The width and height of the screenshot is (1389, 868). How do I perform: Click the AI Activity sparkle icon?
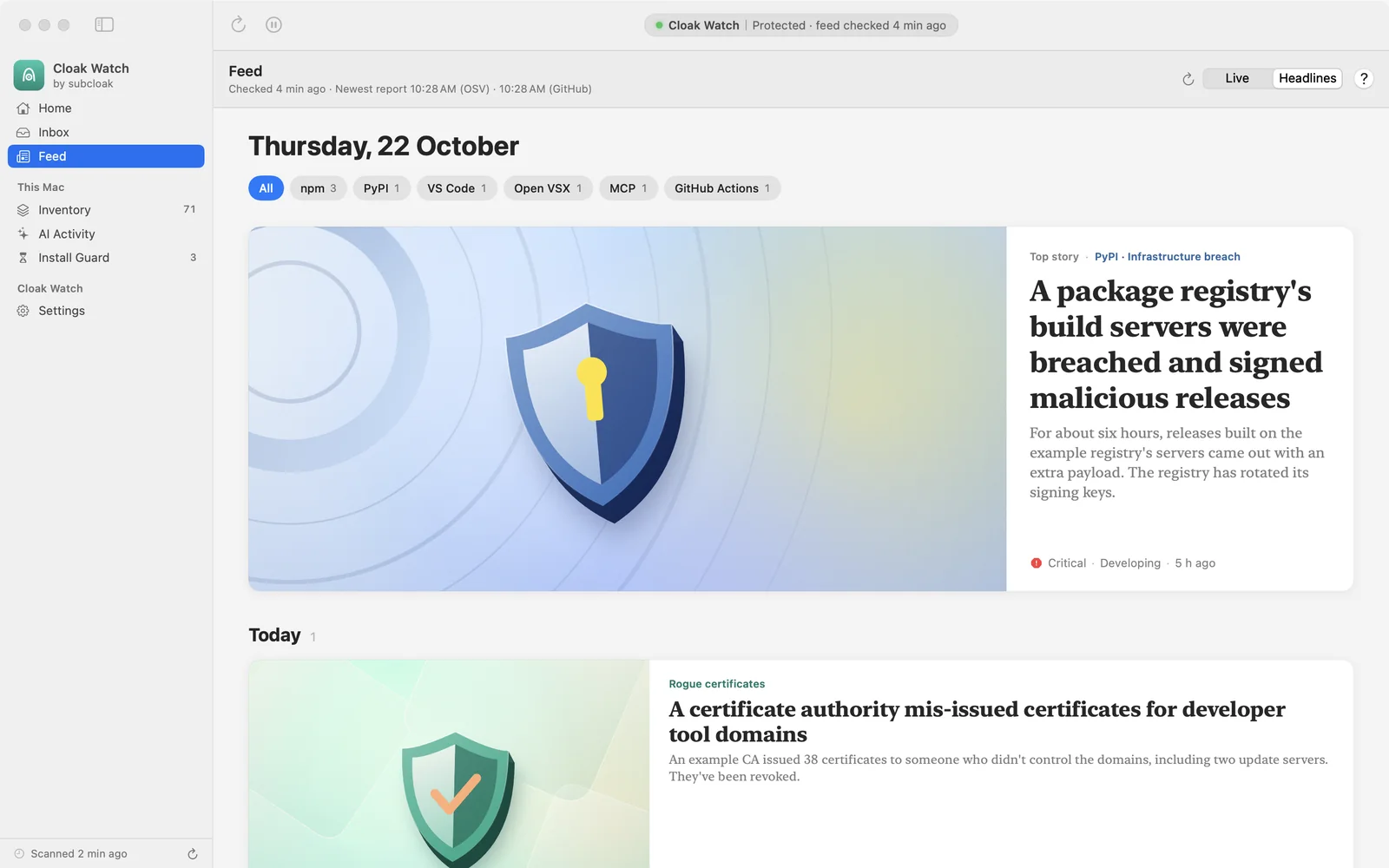click(23, 233)
